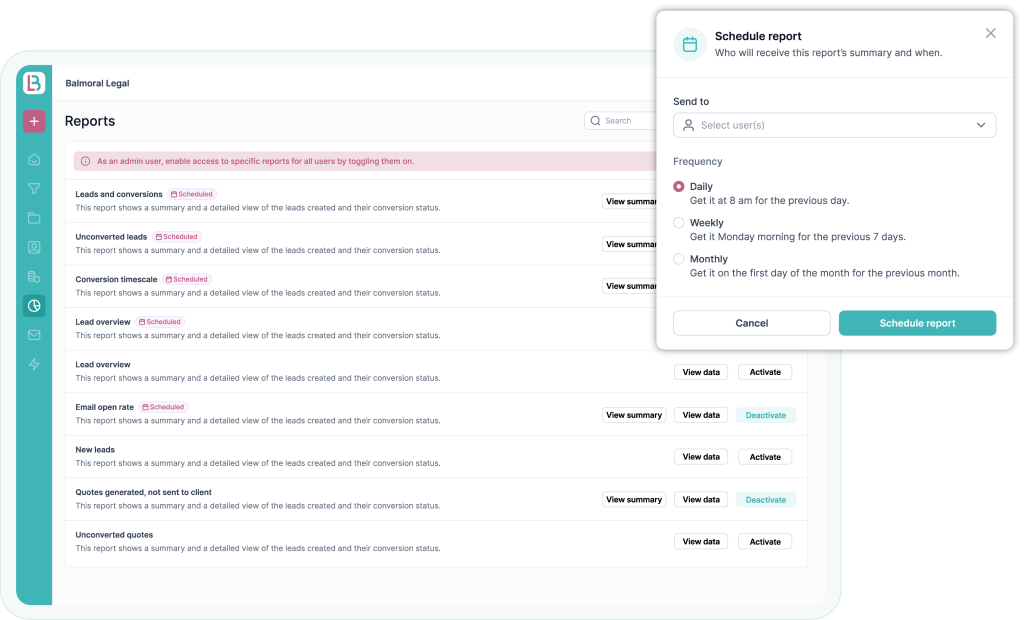Close the Schedule report dialog with X
This screenshot has width=1024, height=620.
coord(990,33)
